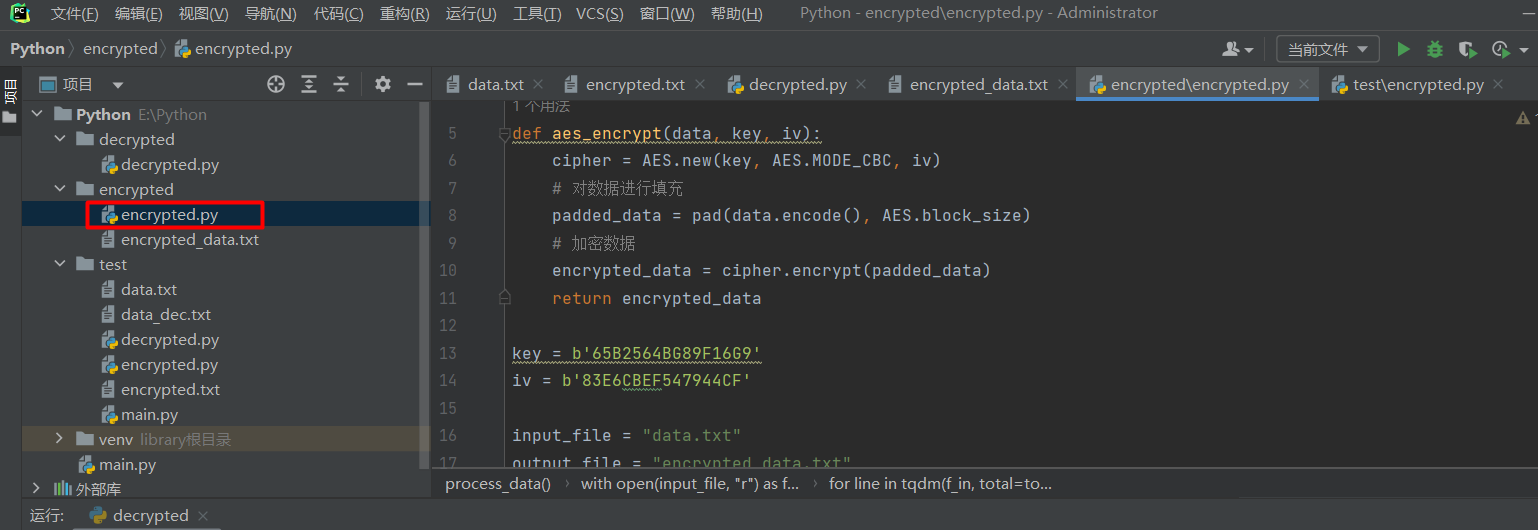Expand the 外部库 node
The width and height of the screenshot is (1538, 530).
click(x=37, y=489)
